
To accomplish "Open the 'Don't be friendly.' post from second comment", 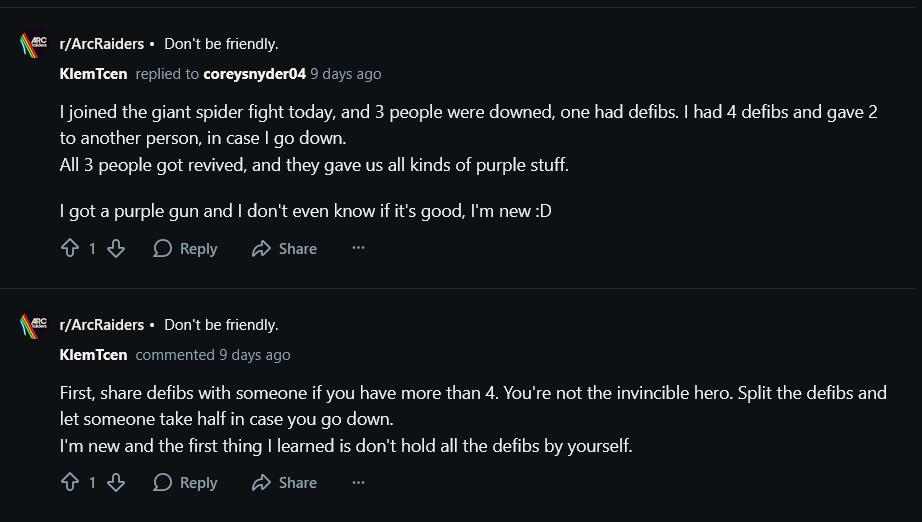I will click(221, 325).
